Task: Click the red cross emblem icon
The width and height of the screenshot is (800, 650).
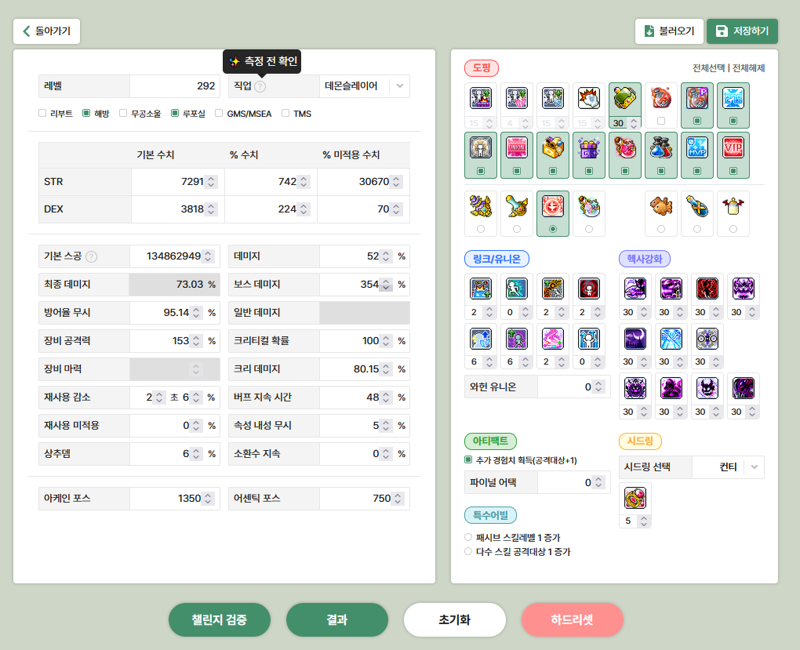Action: 553,206
